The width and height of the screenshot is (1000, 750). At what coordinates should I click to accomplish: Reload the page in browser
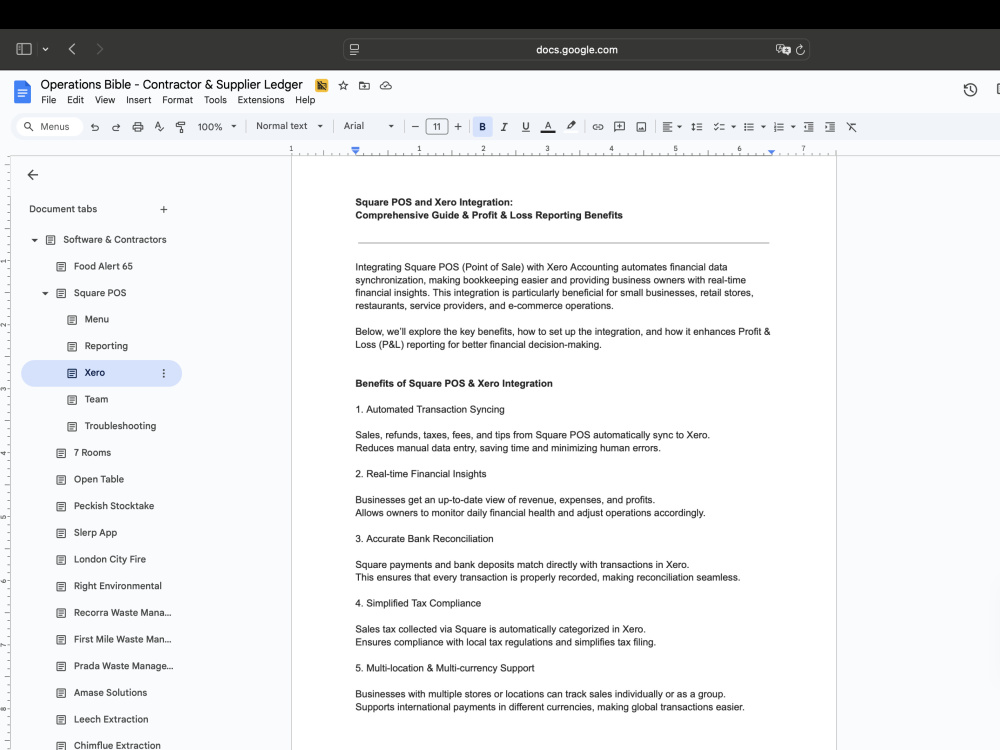[800, 50]
